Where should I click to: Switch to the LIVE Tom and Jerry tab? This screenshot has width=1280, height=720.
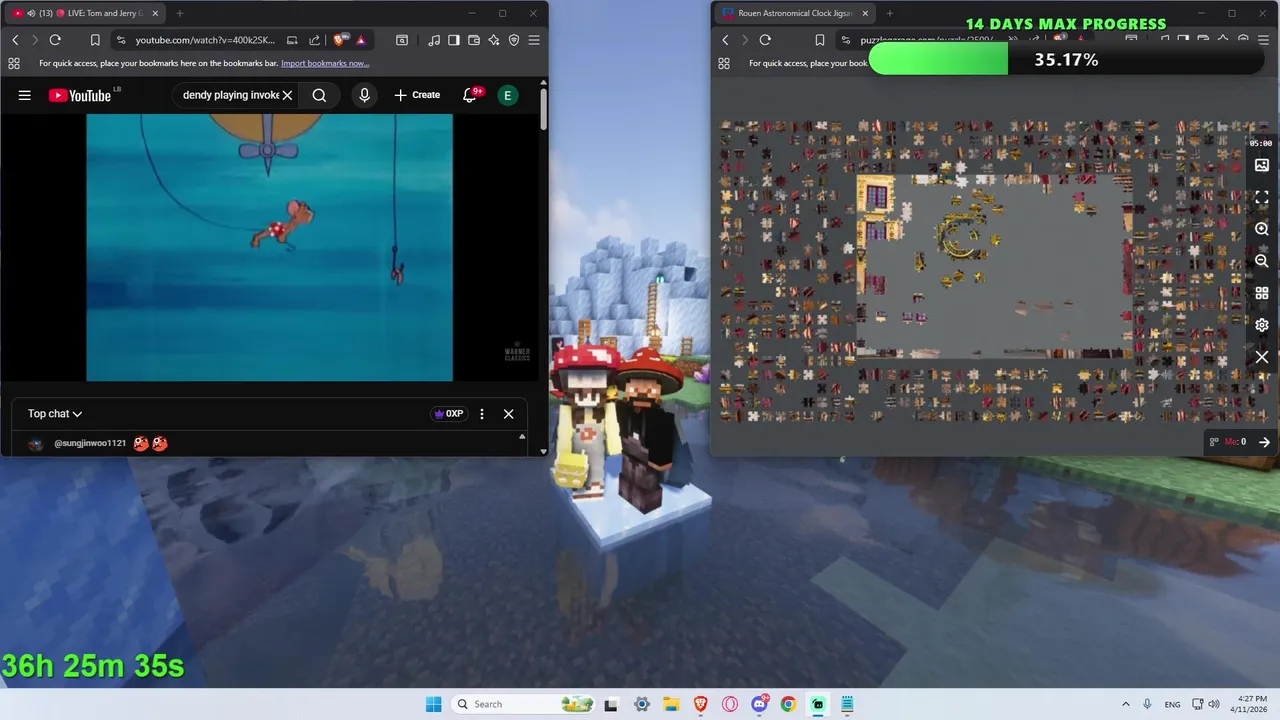[86, 13]
